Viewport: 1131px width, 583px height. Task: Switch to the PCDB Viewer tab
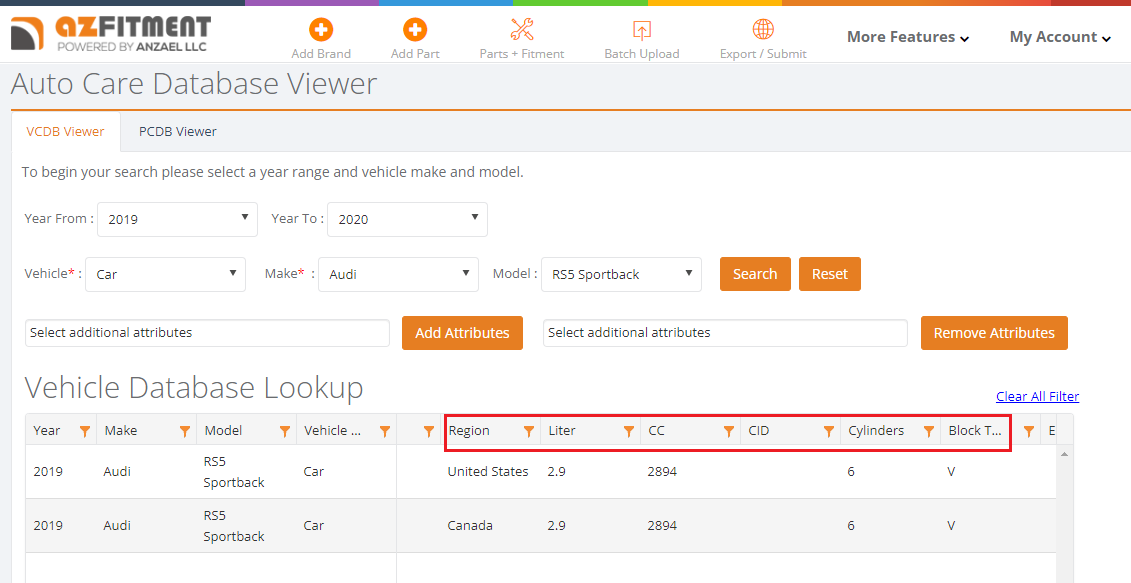click(x=177, y=131)
